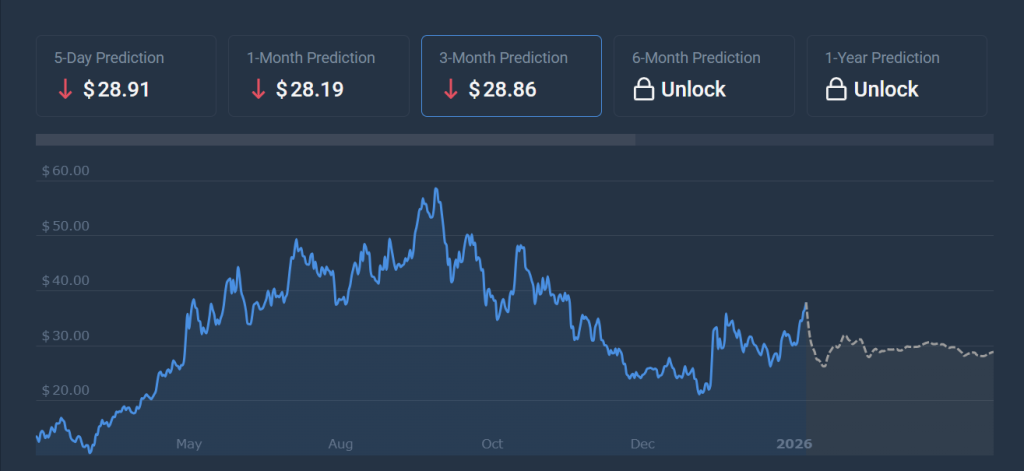
Task: Click Unlock text under 1-Year Prediction
Action: [x=886, y=90]
